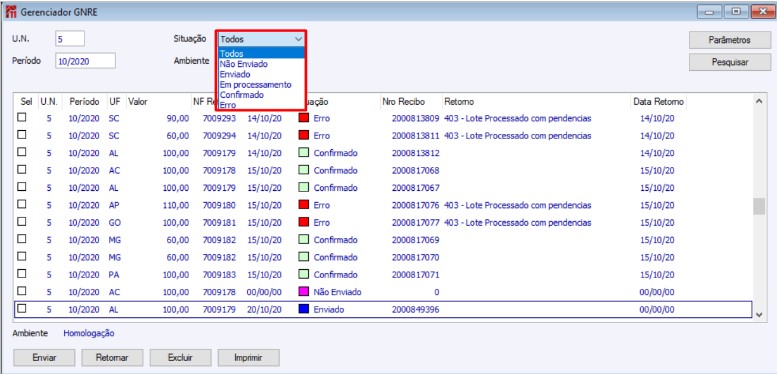Screen dimensions: 777x374
Task: Choose 'Em processamento' in Situação list
Action: coord(261,85)
